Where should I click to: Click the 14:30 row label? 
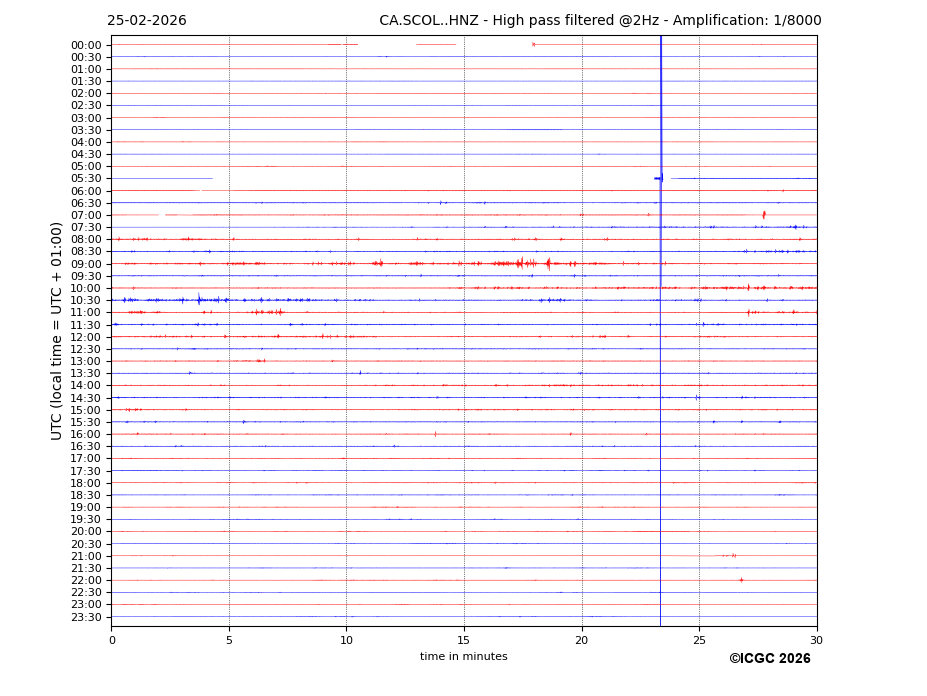[x=85, y=398]
